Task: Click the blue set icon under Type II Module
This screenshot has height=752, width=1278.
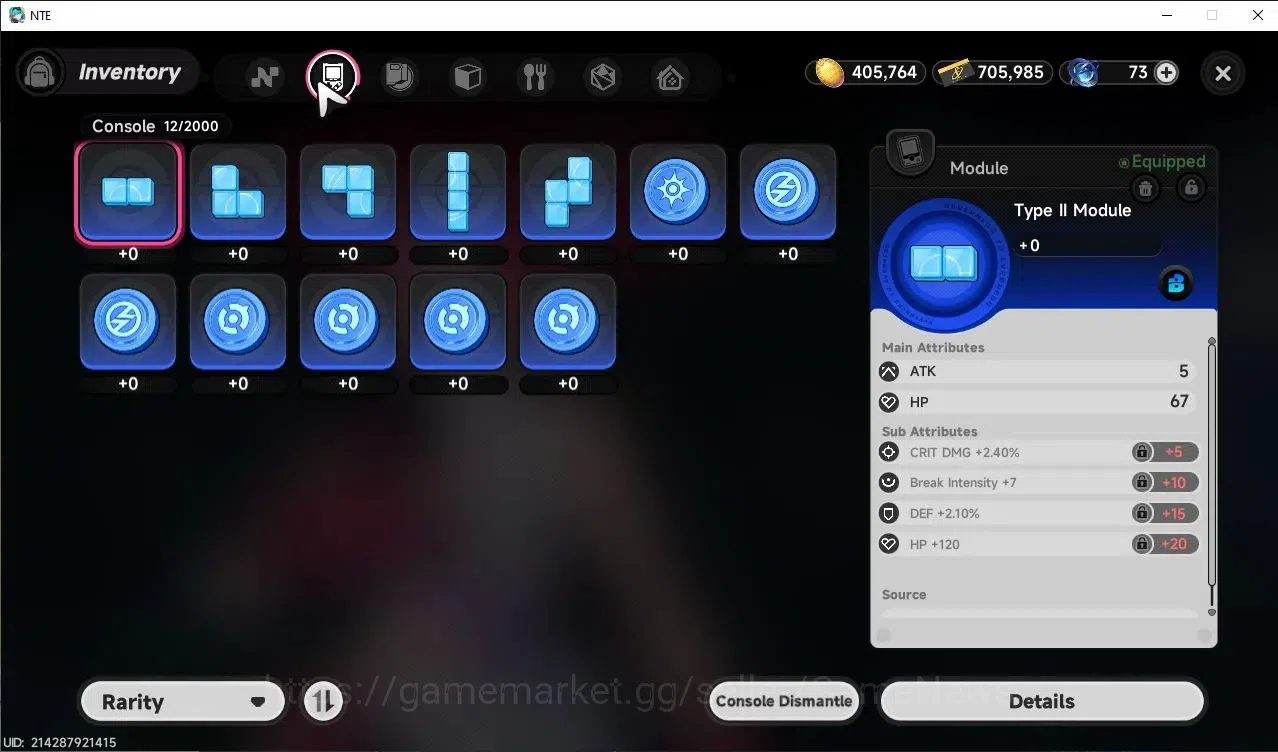Action: tap(1176, 284)
